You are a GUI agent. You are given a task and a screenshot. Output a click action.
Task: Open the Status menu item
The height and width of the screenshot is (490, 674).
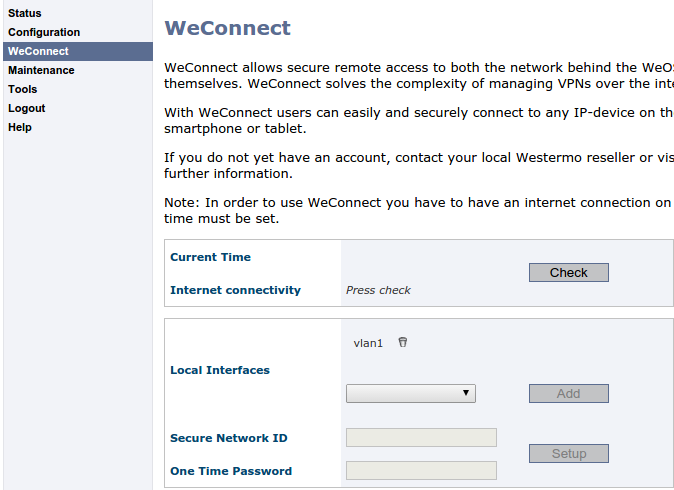25,13
